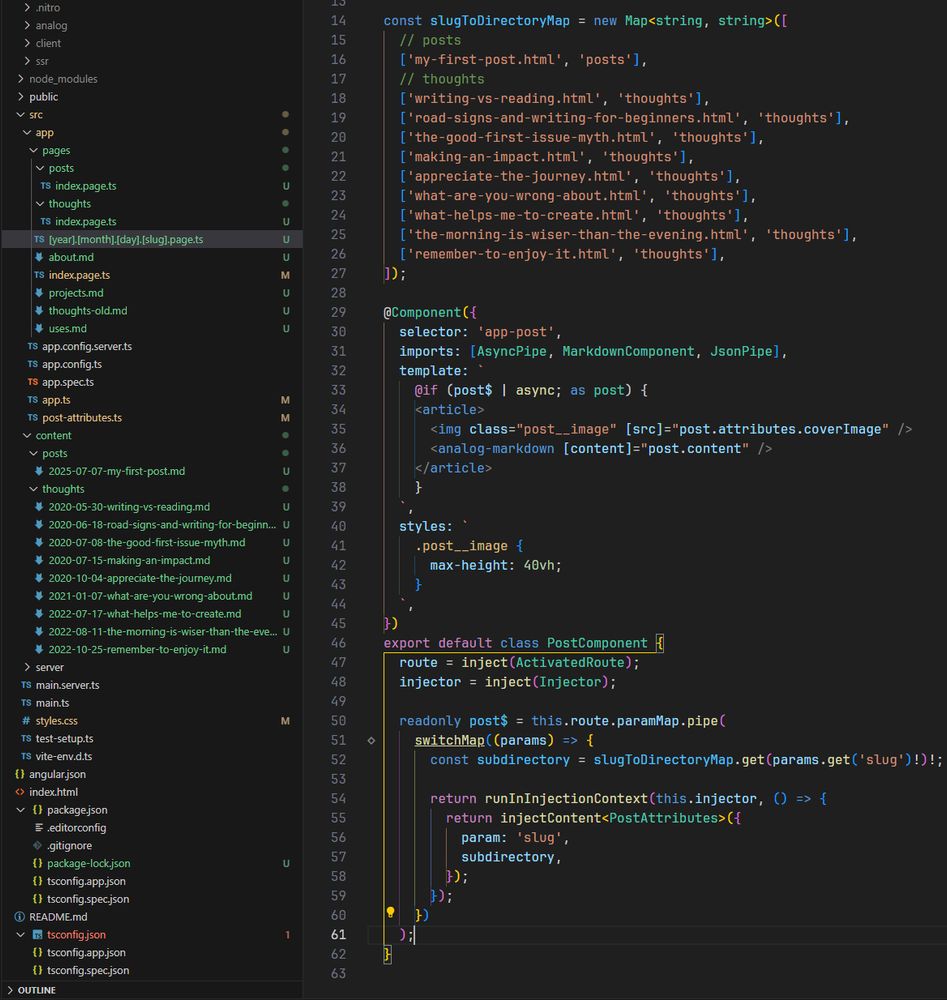This screenshot has height=1000, width=947.
Task: Click runInInjectionContext on line 54
Action: [x=566, y=798]
